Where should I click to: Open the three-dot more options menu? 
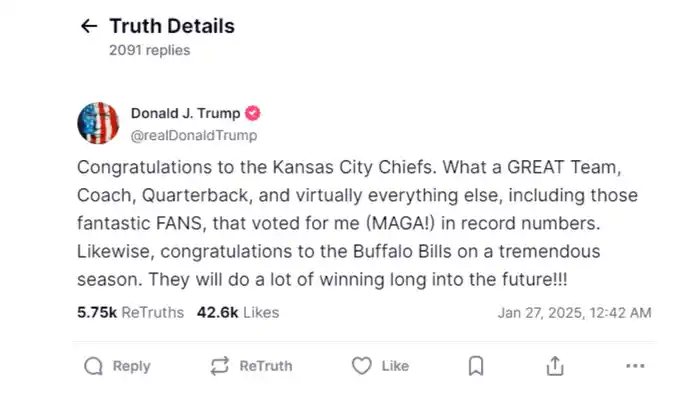click(x=635, y=366)
